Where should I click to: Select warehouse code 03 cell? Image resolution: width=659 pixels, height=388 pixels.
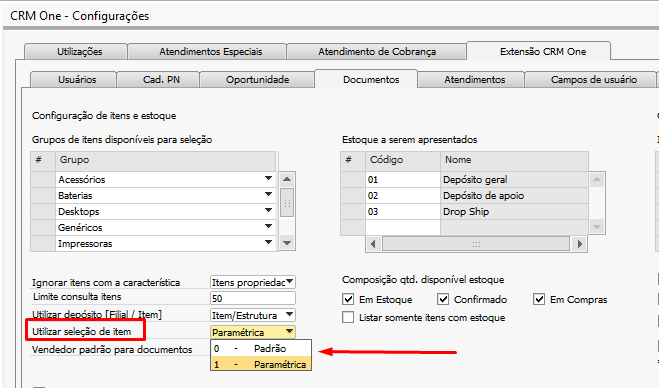(403, 211)
